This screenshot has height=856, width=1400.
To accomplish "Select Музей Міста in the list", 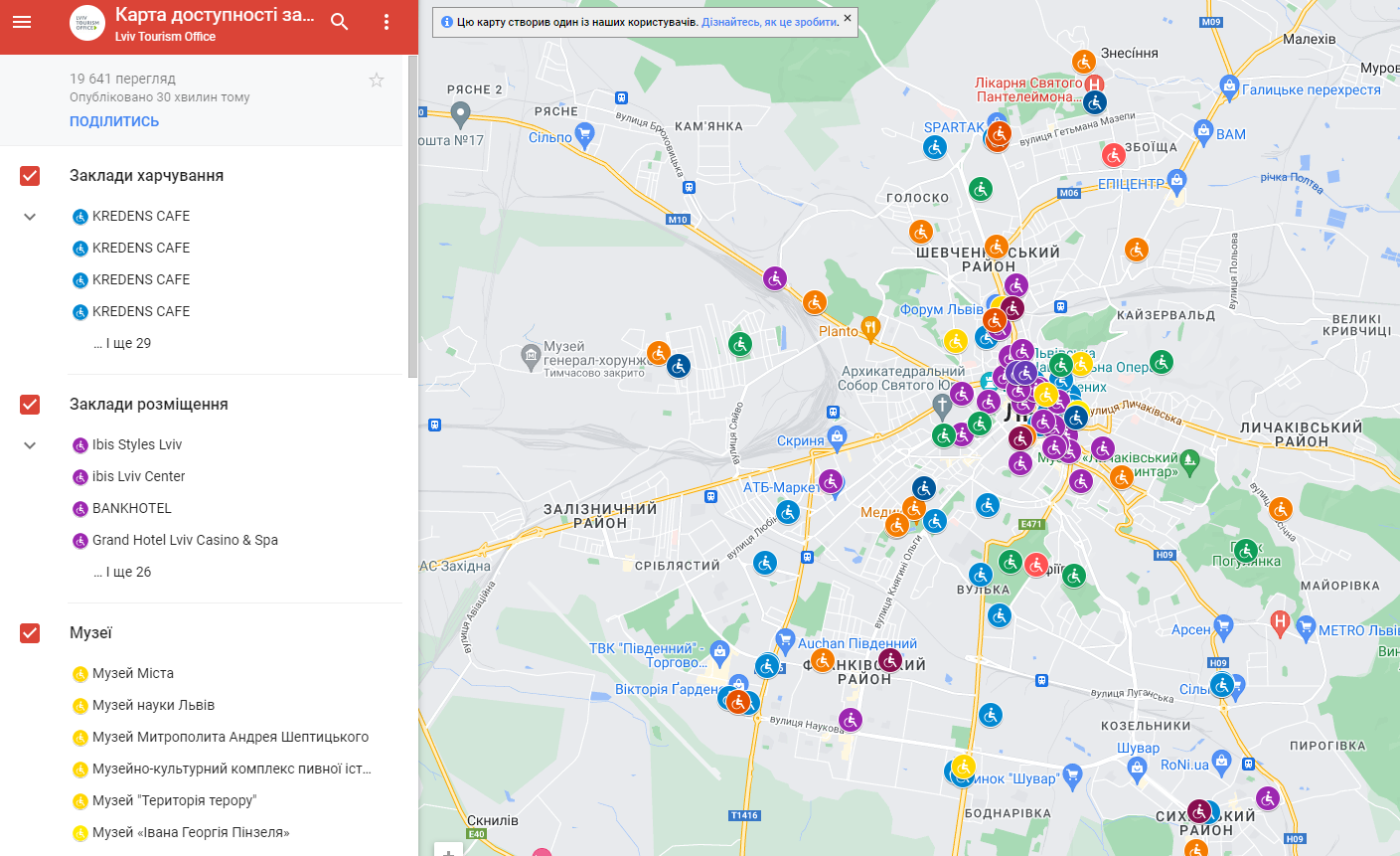I will pos(132,673).
